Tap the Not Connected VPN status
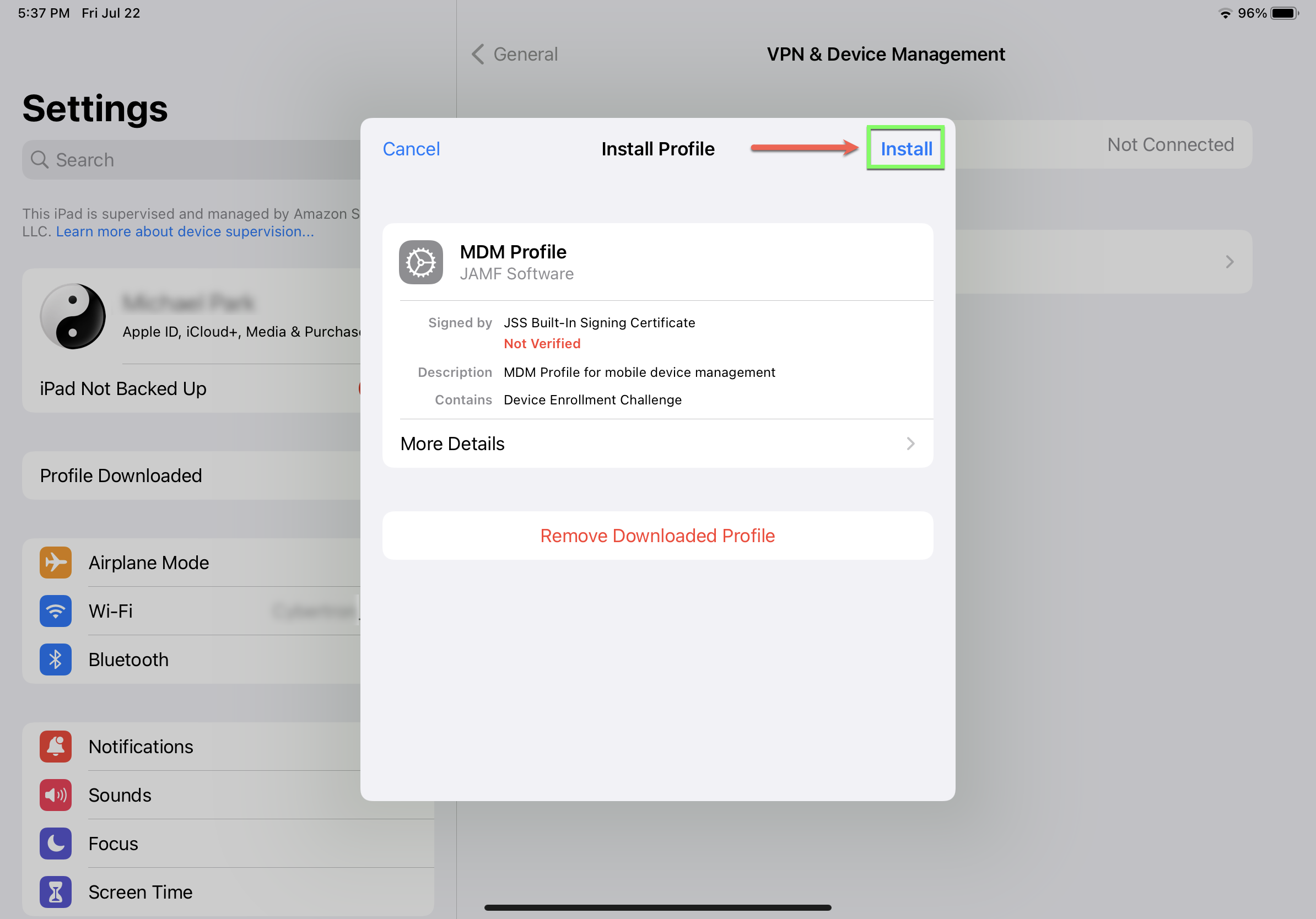The width and height of the screenshot is (1316, 919). pos(1170,144)
